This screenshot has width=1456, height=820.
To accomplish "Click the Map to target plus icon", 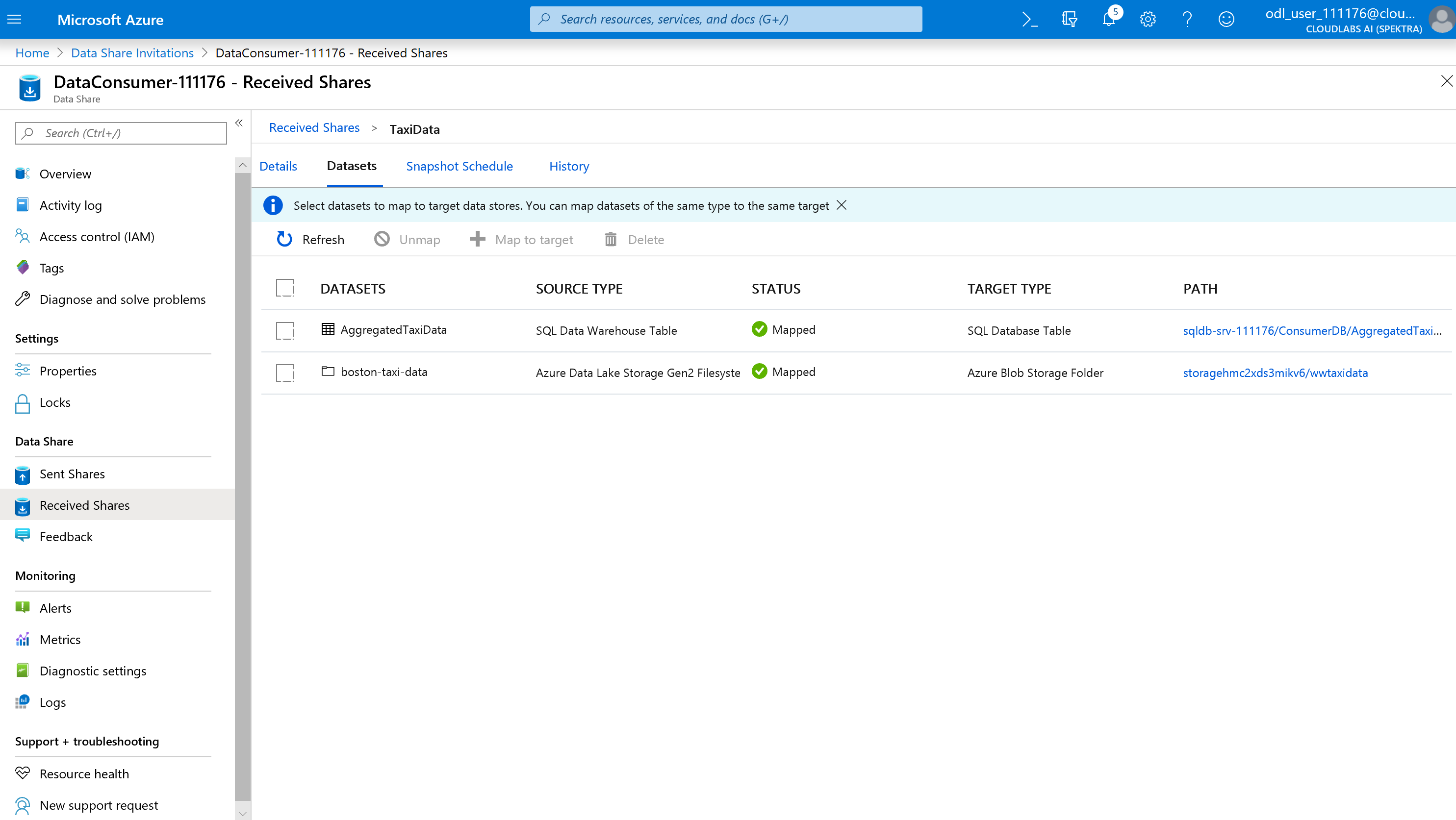I will click(x=478, y=240).
